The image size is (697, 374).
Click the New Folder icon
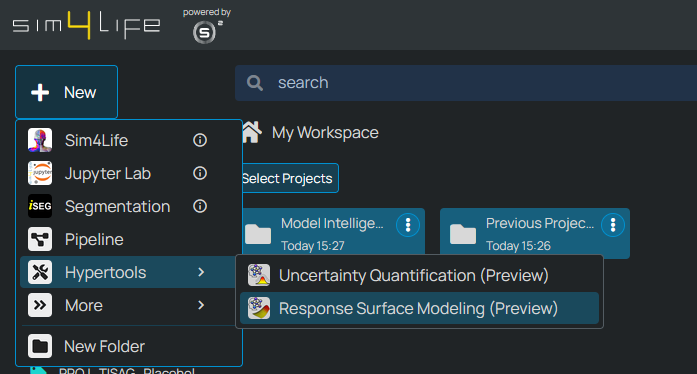(40, 346)
